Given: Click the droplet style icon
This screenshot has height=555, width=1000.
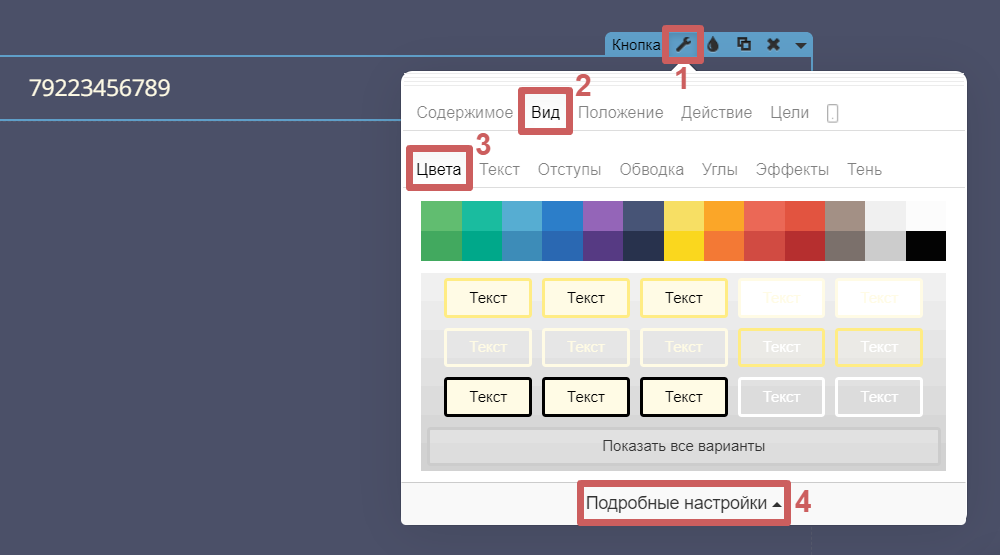Looking at the screenshot, I should tap(713, 44).
